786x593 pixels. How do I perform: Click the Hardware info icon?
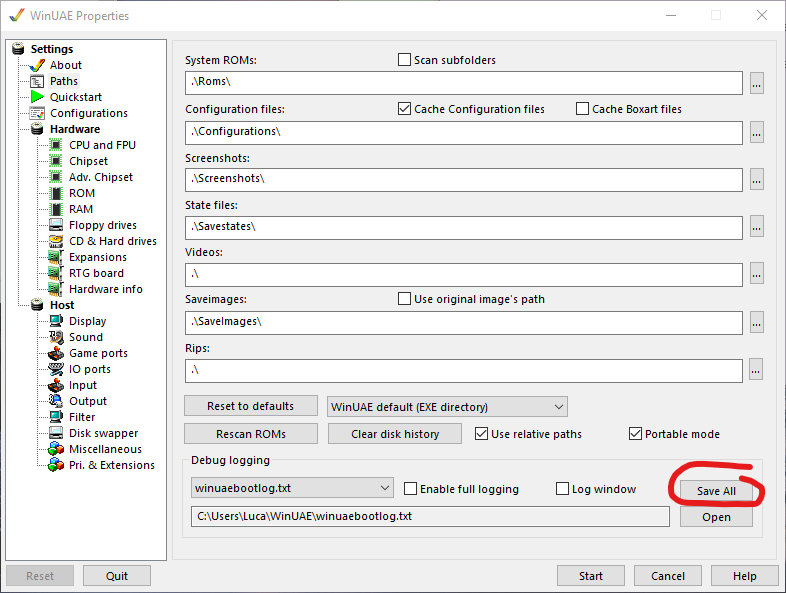tap(56, 289)
